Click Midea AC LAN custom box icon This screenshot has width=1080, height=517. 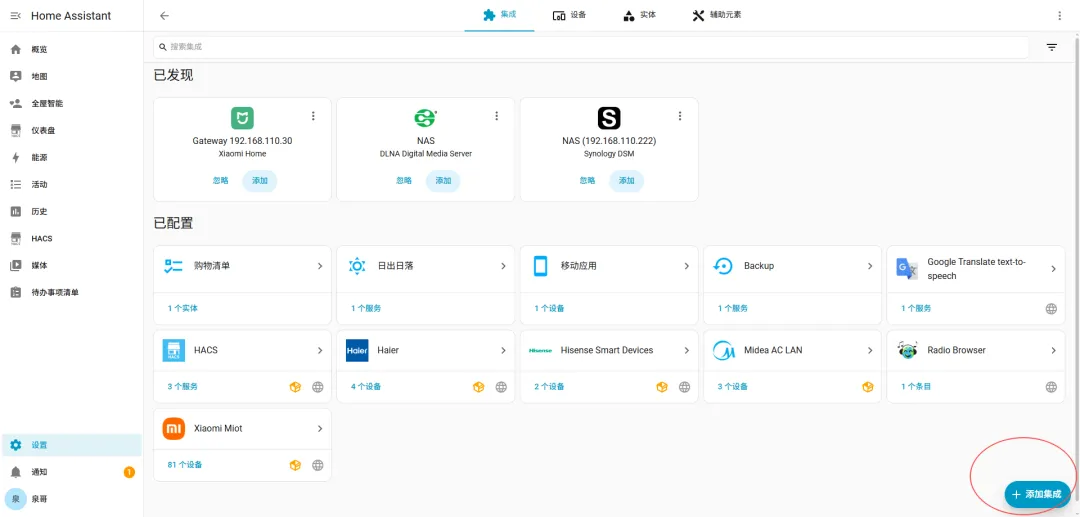click(868, 387)
